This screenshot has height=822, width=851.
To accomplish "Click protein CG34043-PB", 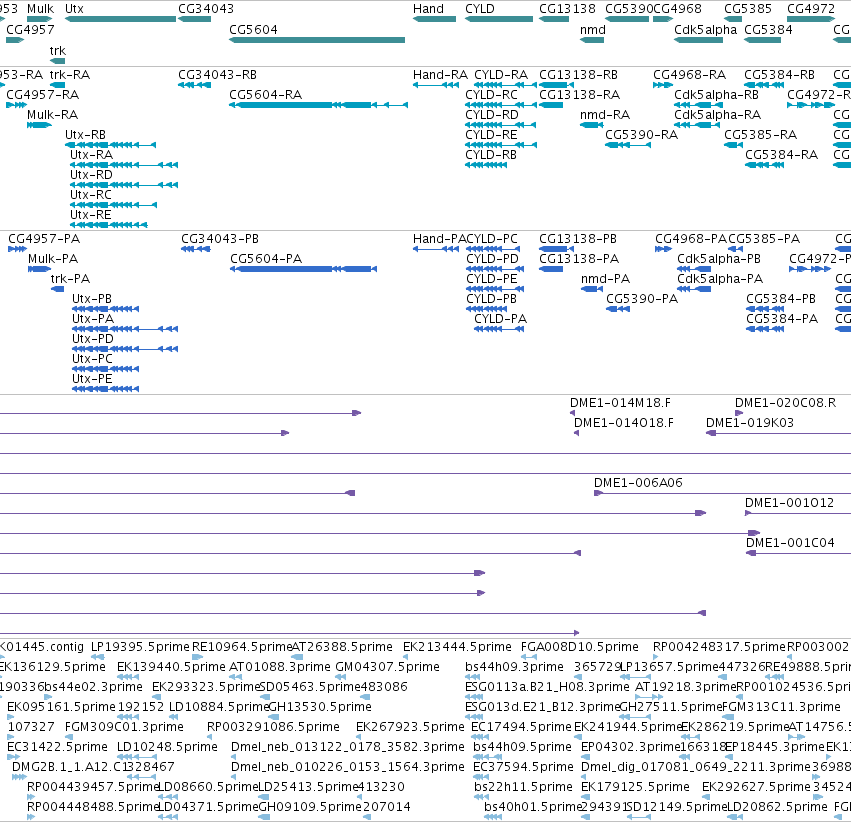I will 196,248.
